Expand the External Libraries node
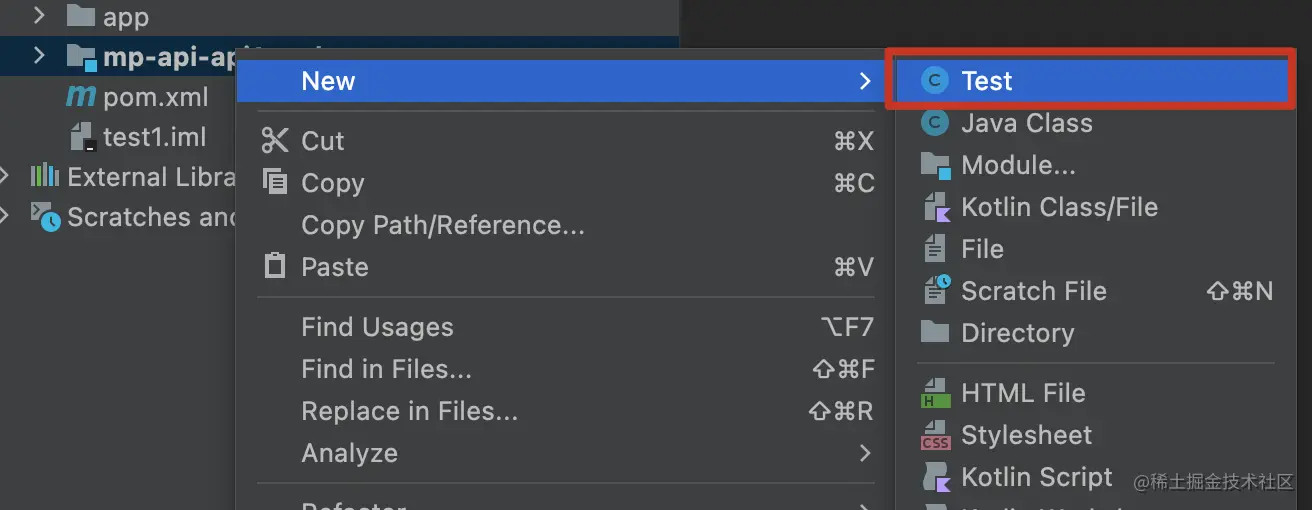 click(x=8, y=177)
